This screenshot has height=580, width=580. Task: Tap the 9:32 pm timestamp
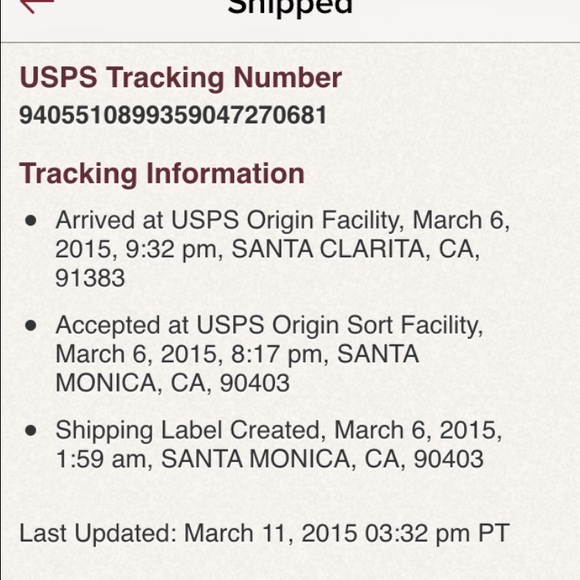point(174,249)
